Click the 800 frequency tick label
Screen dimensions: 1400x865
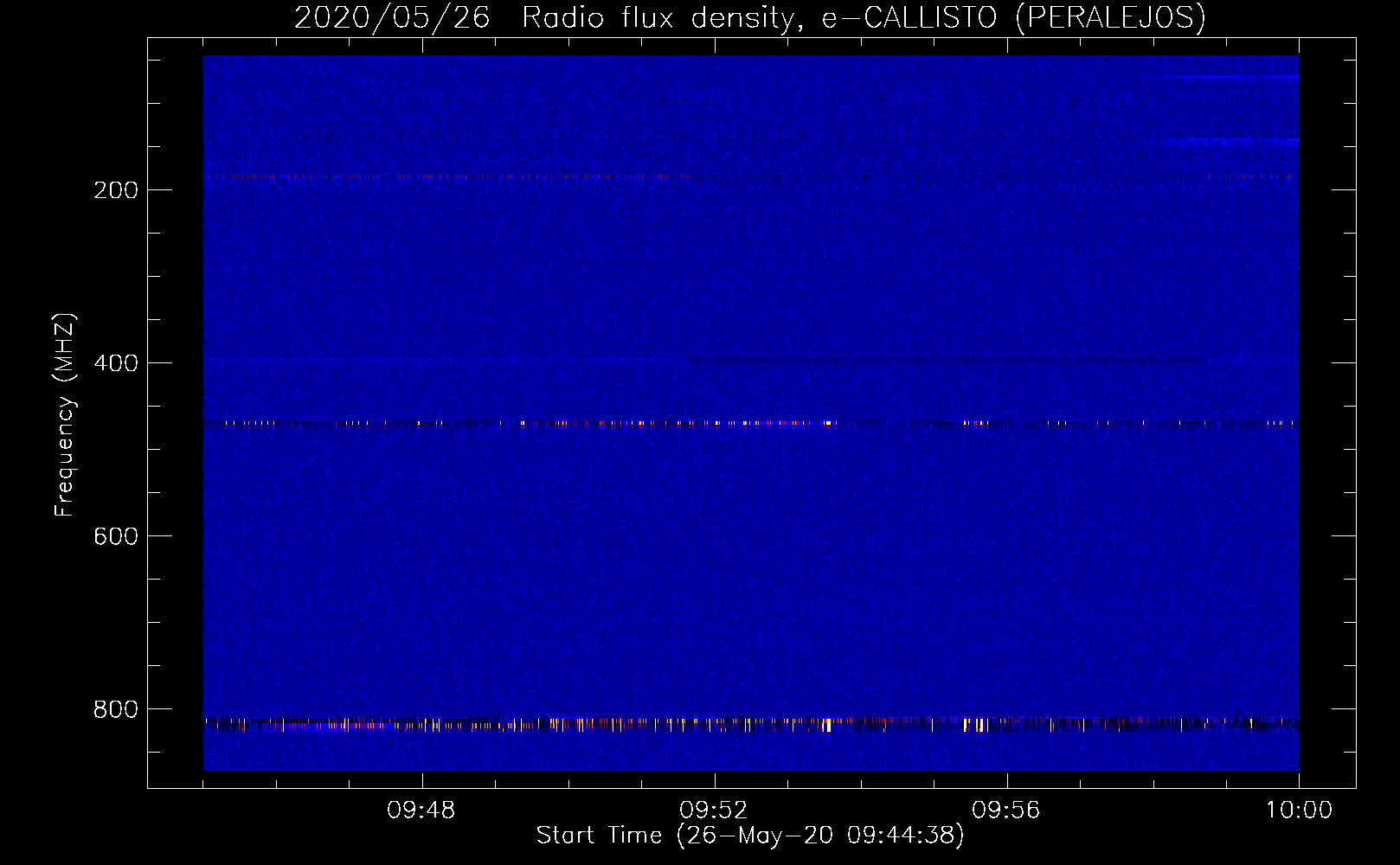click(116, 709)
